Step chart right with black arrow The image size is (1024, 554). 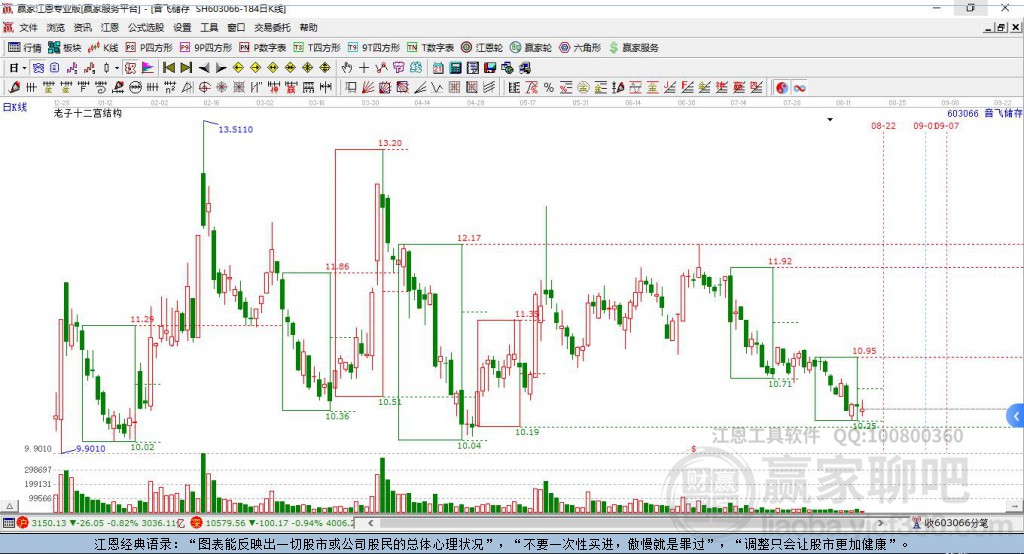221,68
